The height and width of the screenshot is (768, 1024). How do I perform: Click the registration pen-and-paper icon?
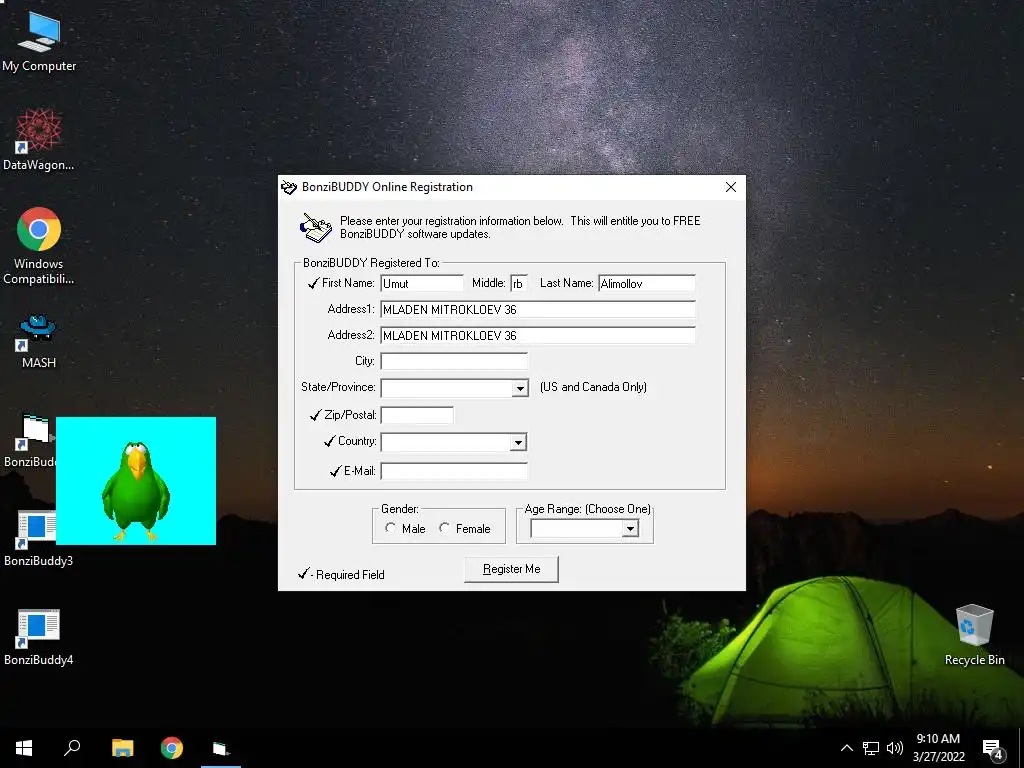point(315,228)
